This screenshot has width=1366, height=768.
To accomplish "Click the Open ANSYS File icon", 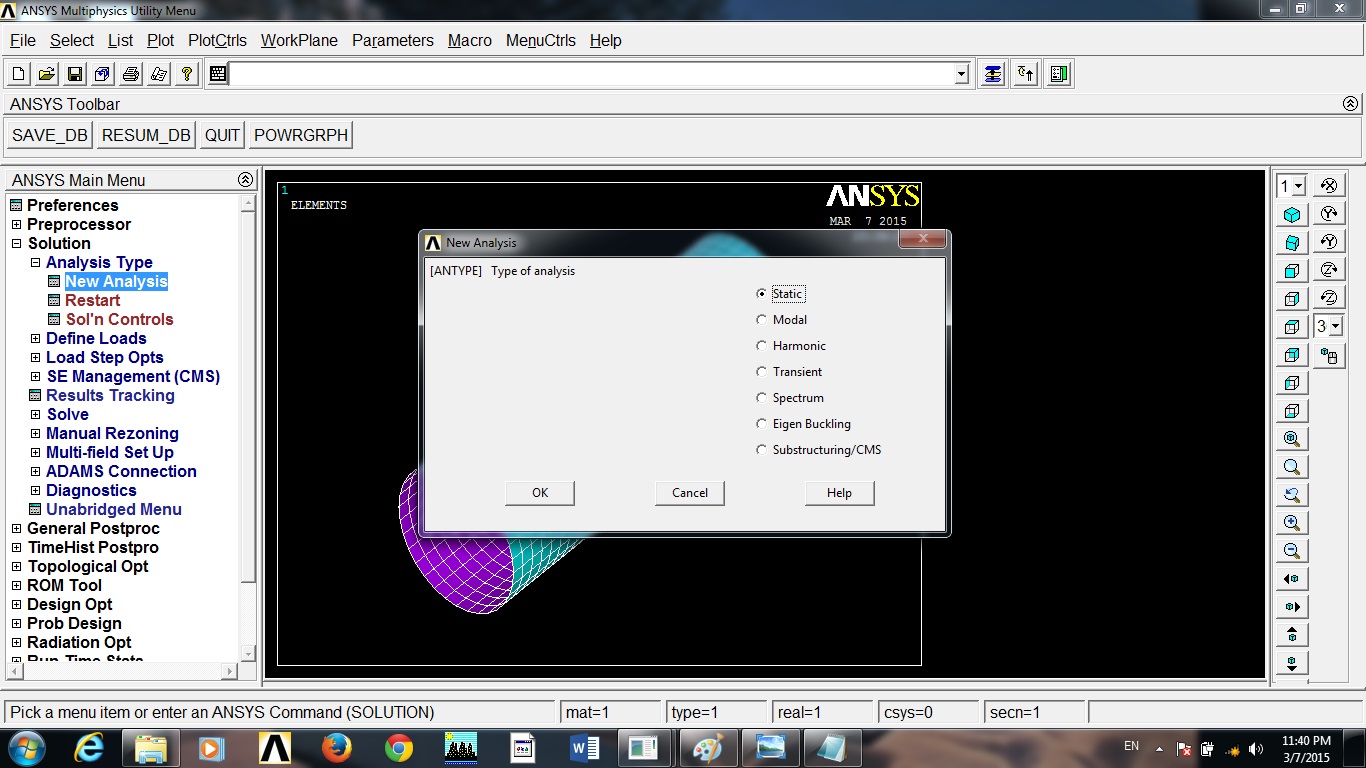I will pyautogui.click(x=47, y=74).
